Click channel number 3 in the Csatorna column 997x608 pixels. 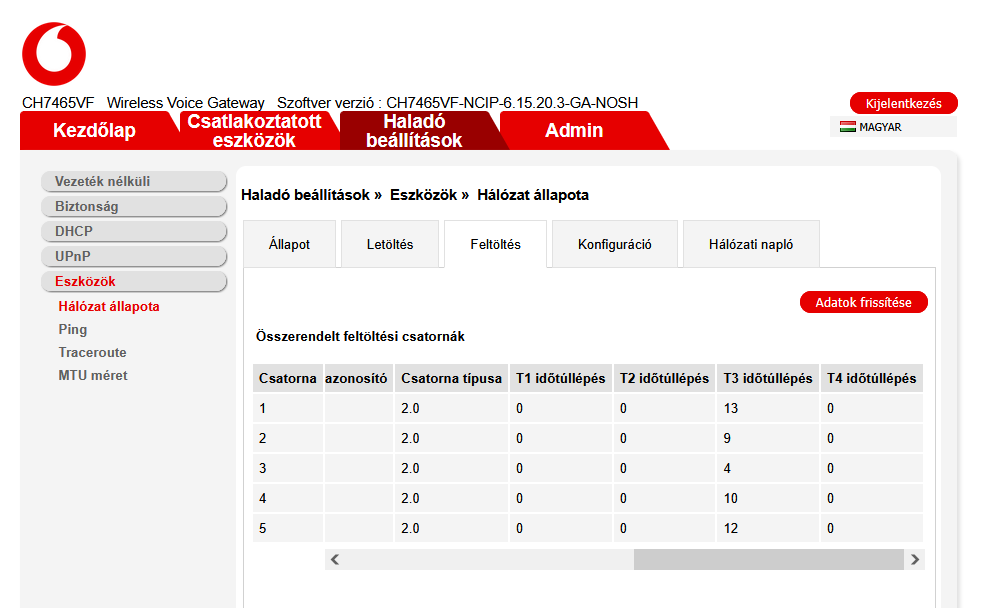[x=263, y=468]
